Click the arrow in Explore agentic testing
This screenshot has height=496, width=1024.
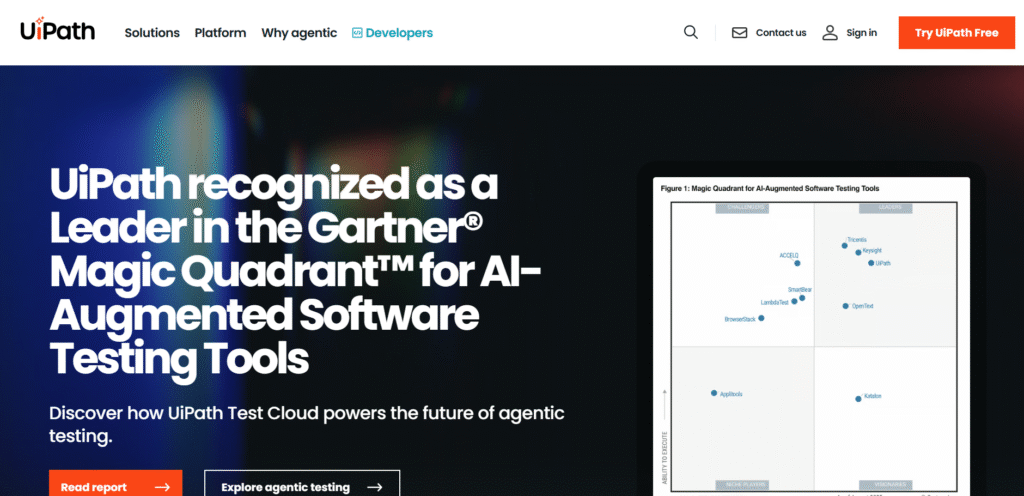coord(375,488)
